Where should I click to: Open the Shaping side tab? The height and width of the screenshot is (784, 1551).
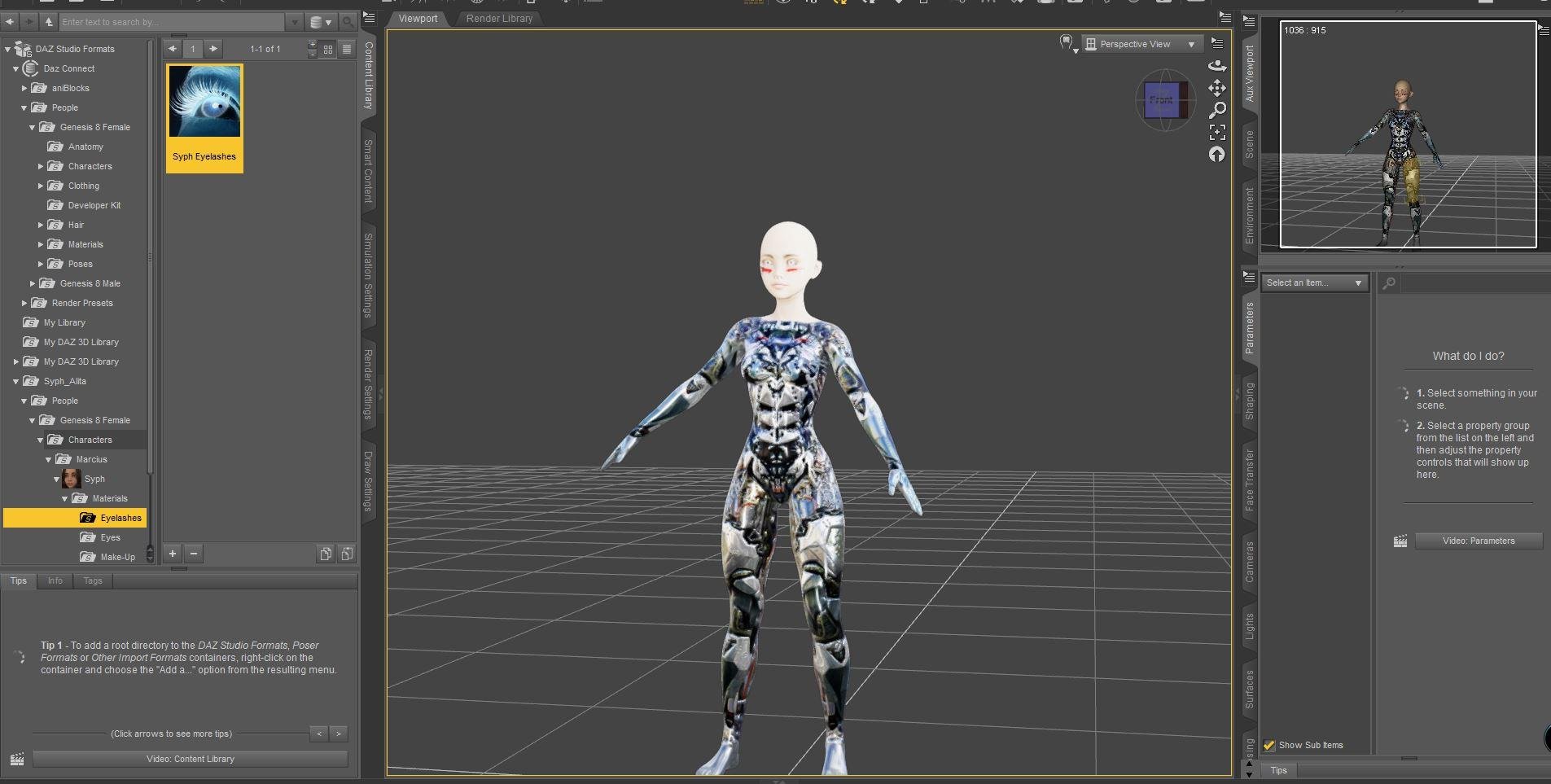tap(1250, 401)
